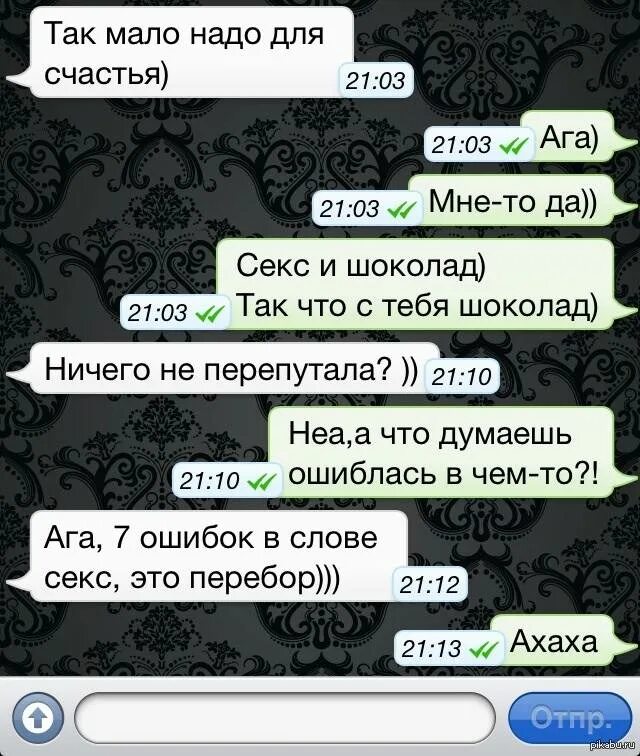Click the pikabu.ru watermark link

(612, 750)
